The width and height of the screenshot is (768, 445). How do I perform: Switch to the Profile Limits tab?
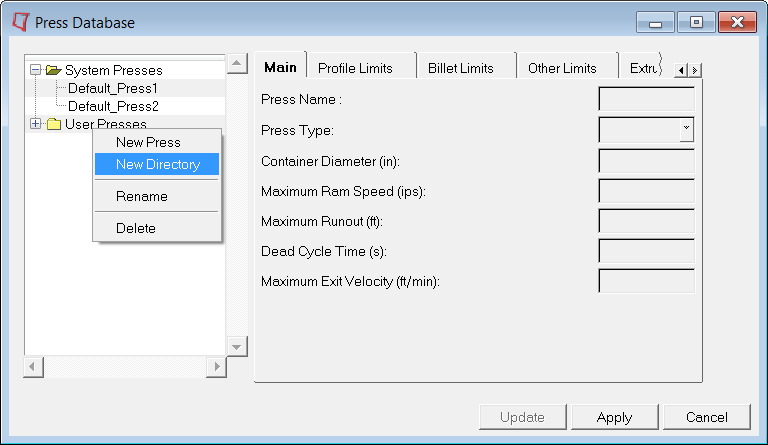click(x=355, y=68)
